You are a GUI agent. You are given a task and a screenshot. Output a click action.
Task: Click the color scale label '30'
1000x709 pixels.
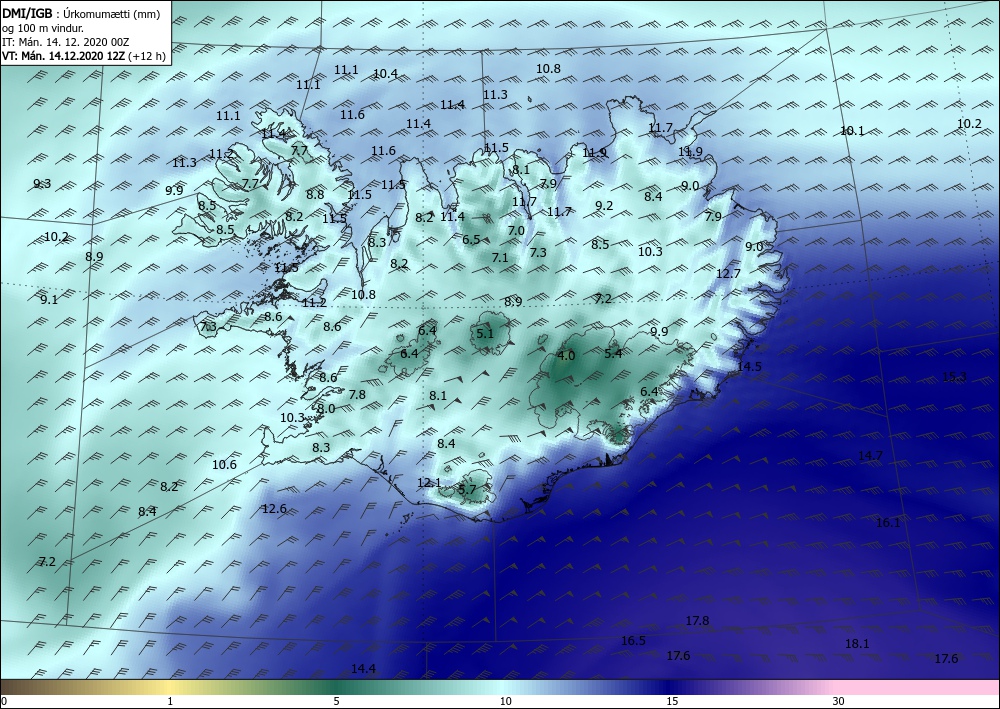[838, 702]
